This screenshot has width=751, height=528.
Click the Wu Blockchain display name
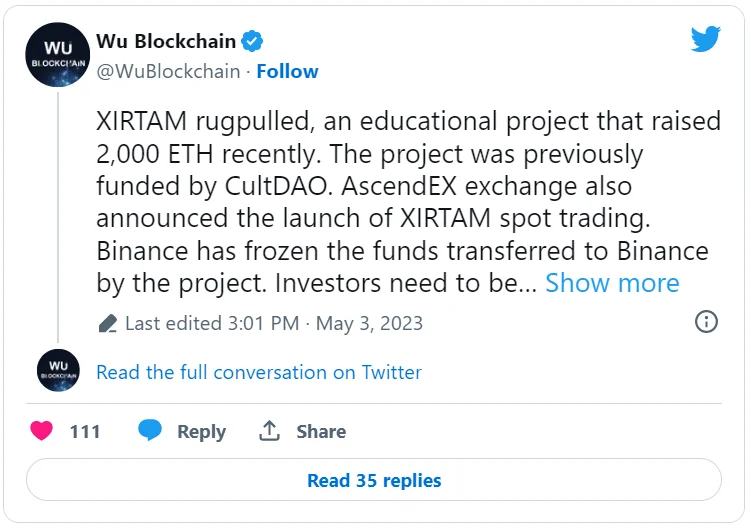click(x=166, y=41)
